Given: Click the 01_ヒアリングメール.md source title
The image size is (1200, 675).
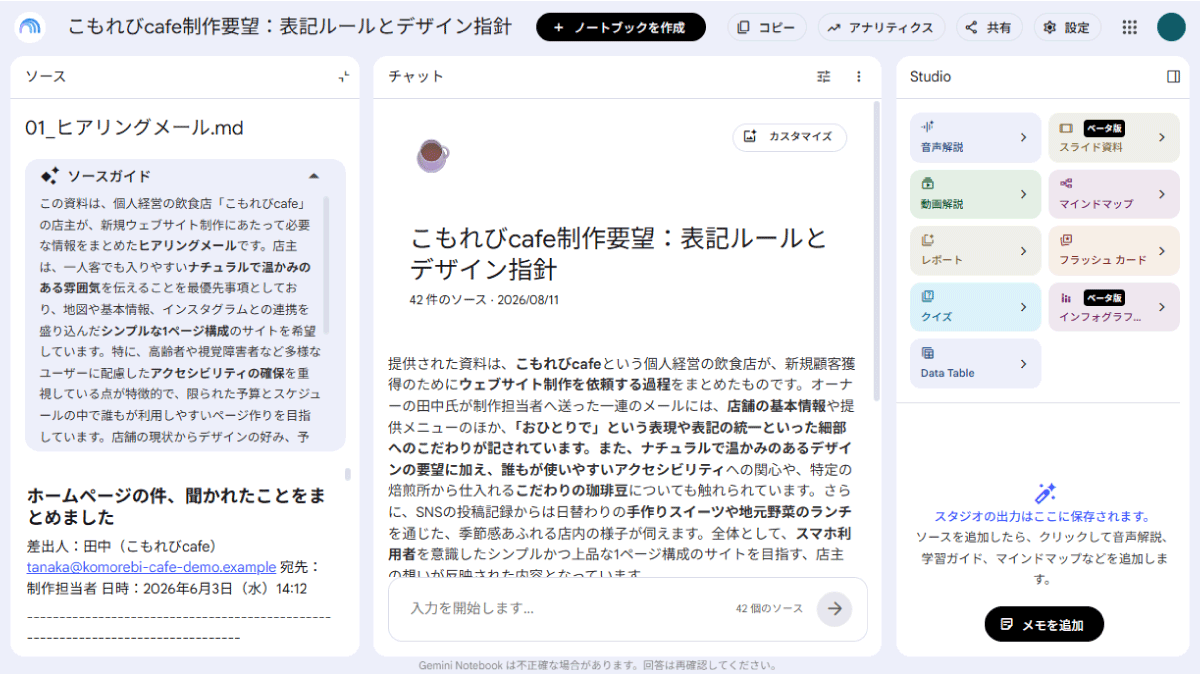Looking at the screenshot, I should (134, 127).
